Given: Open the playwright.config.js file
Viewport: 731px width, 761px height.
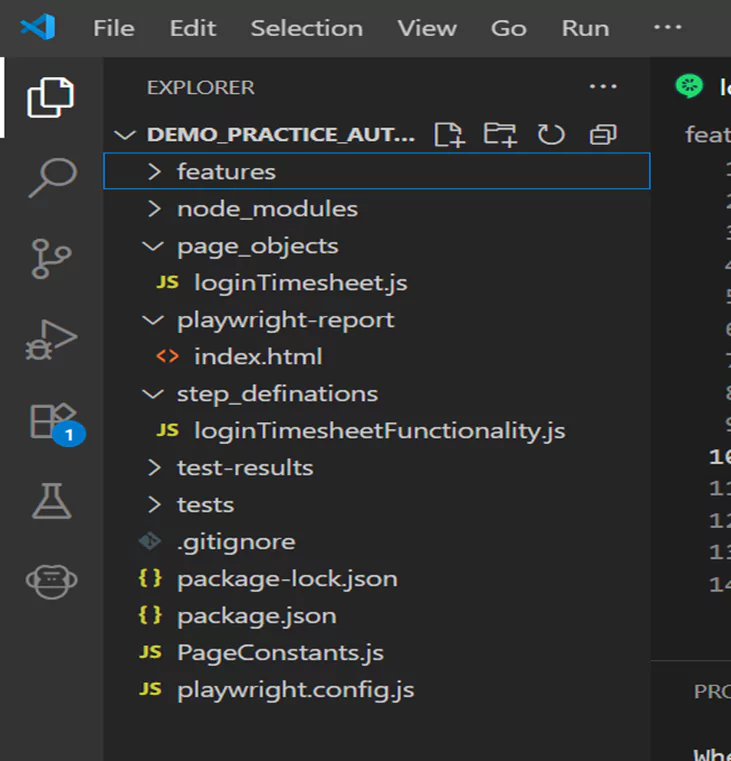Looking at the screenshot, I should click(295, 690).
